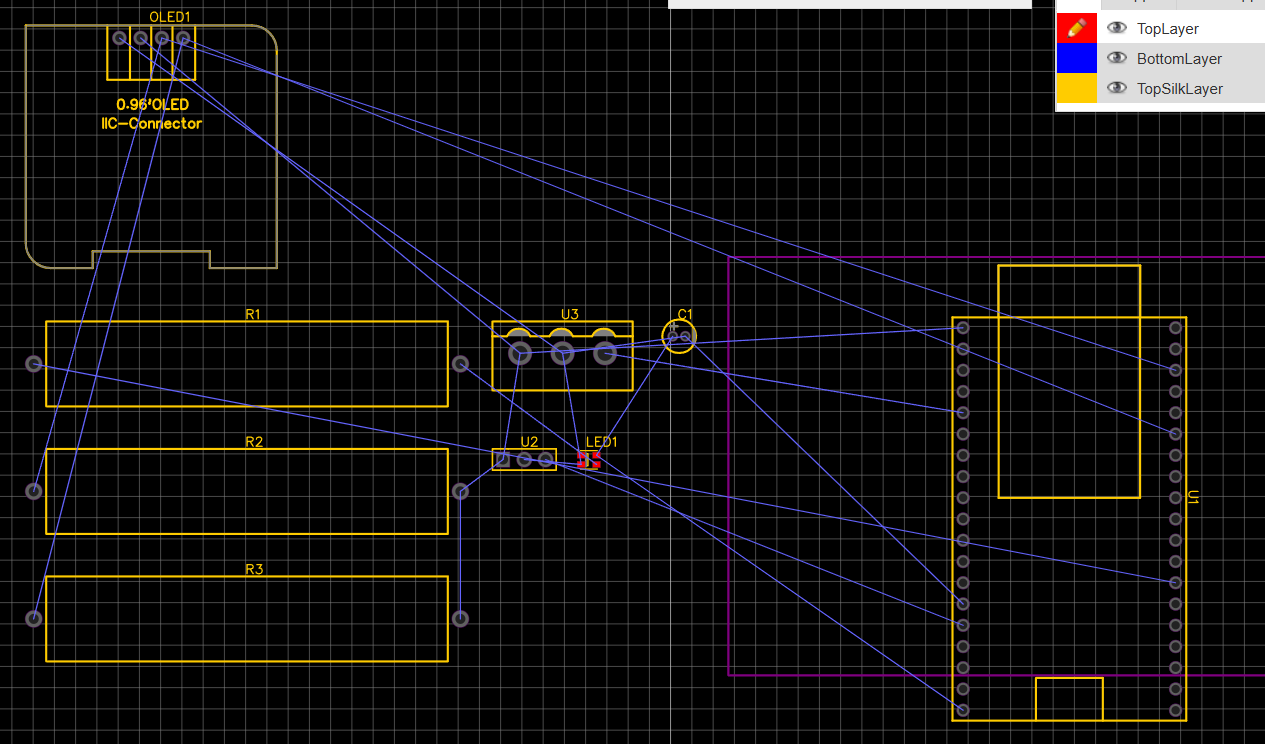Select the LED1 red SMD pad footprint

coord(588,459)
